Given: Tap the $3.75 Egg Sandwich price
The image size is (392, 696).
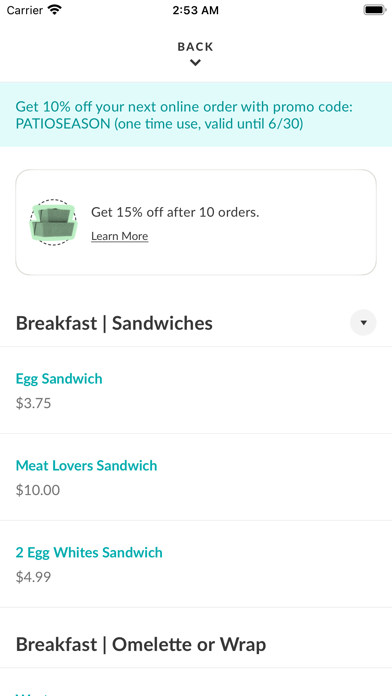Looking at the screenshot, I should [33, 403].
